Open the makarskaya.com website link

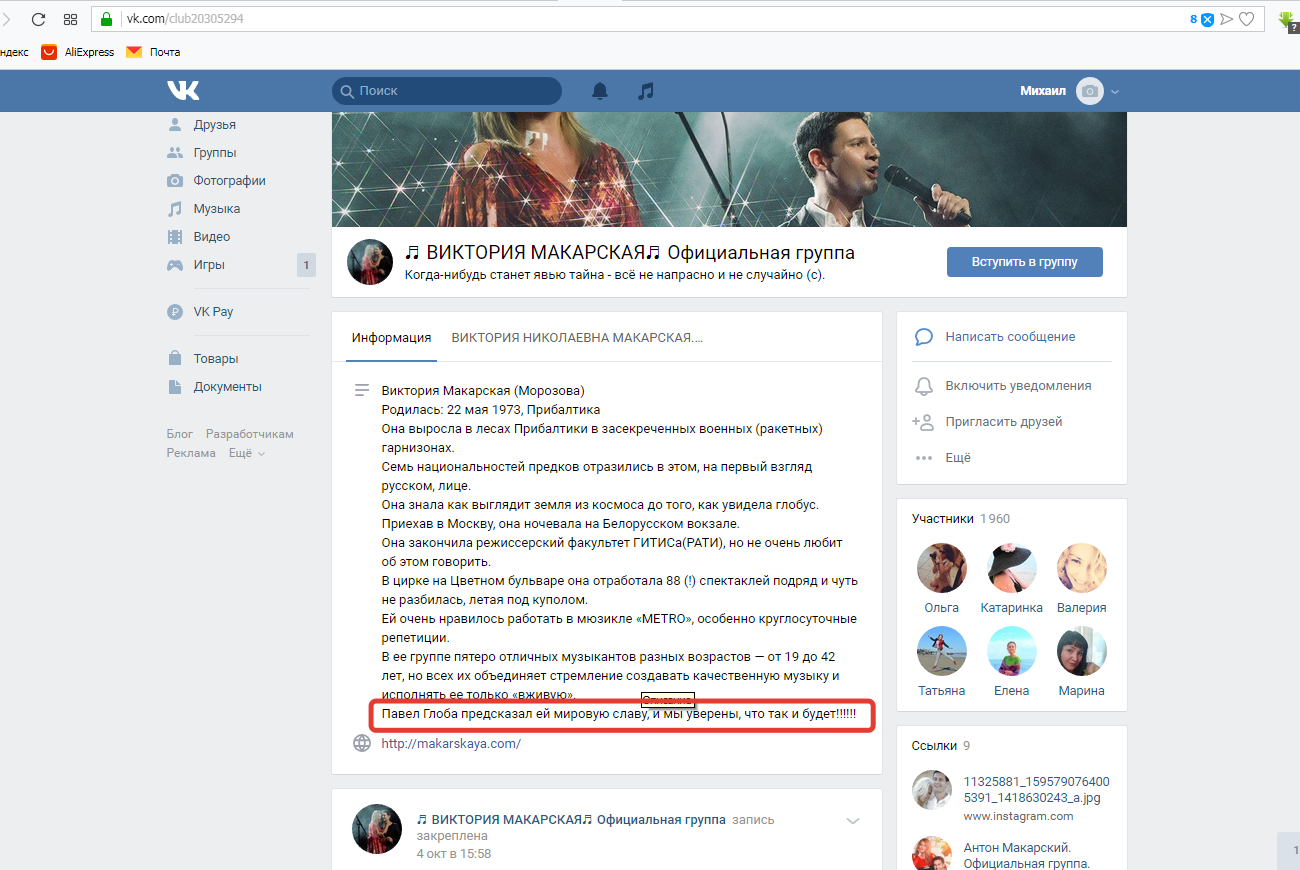451,744
